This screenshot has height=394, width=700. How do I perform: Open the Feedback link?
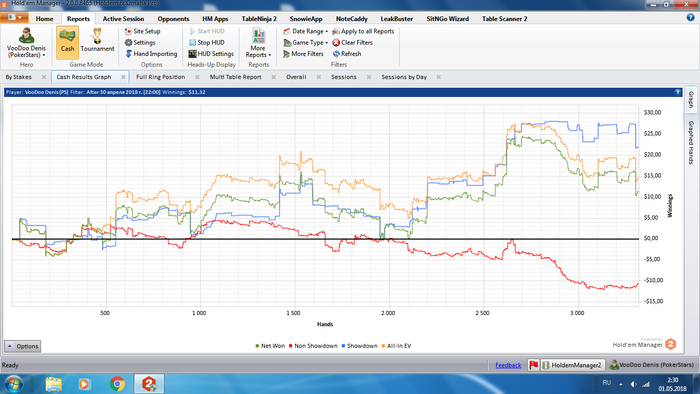pyautogui.click(x=508, y=365)
